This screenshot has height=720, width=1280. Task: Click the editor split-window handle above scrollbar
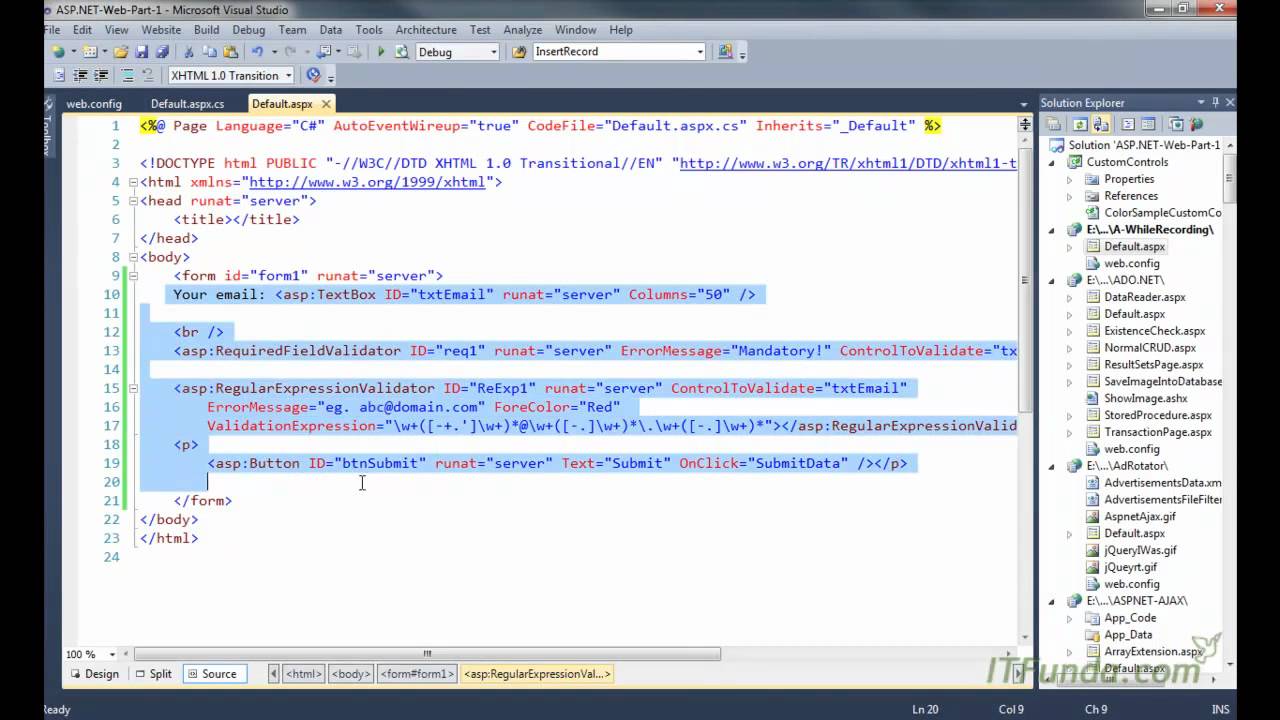click(1025, 123)
